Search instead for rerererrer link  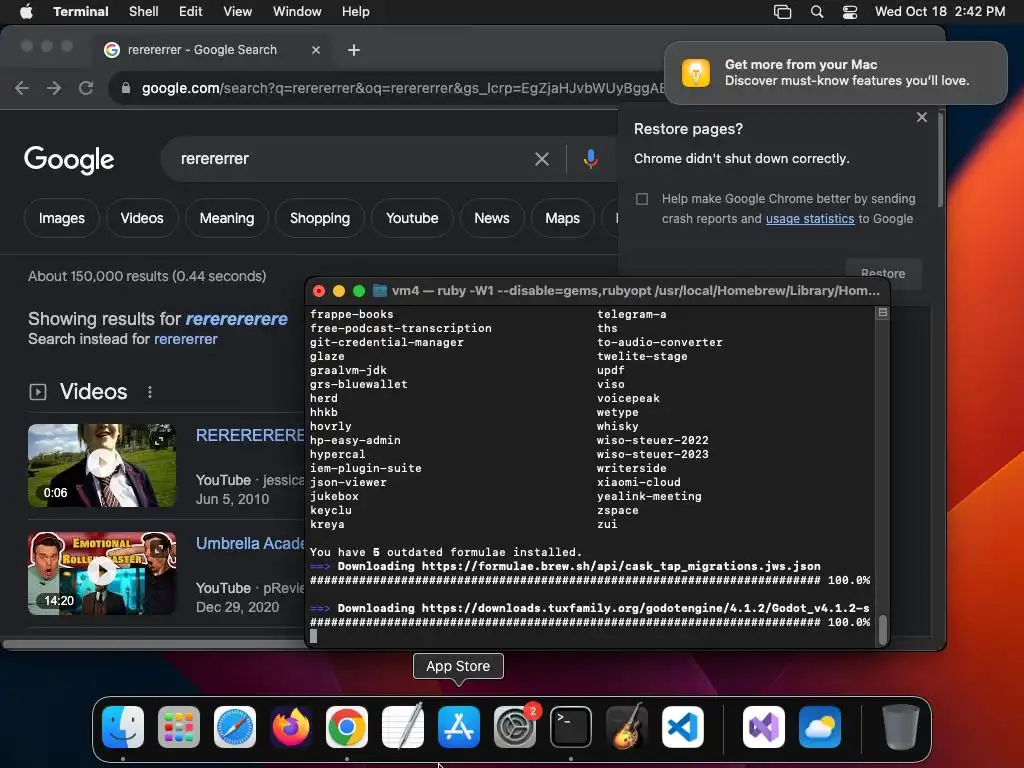[185, 339]
